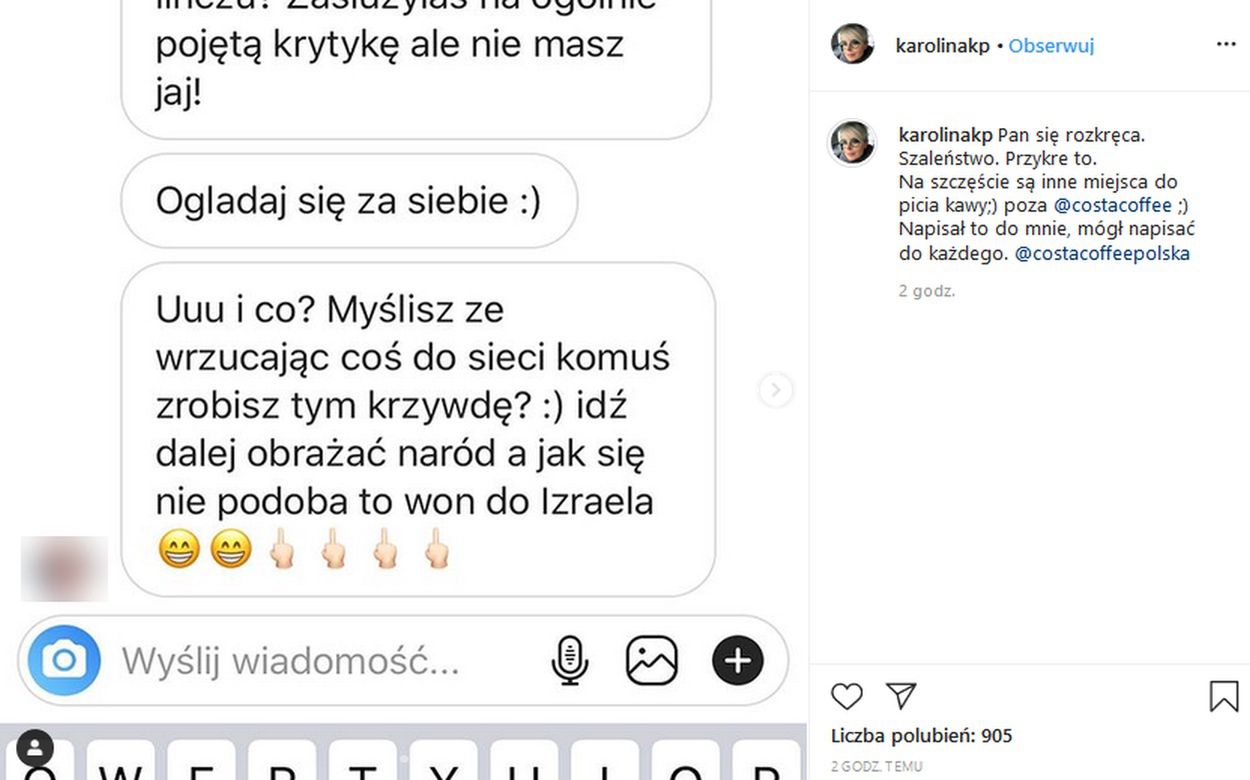Click karolinakp avatar beside caption
Image resolution: width=1250 pixels, height=780 pixels.
coord(853,143)
